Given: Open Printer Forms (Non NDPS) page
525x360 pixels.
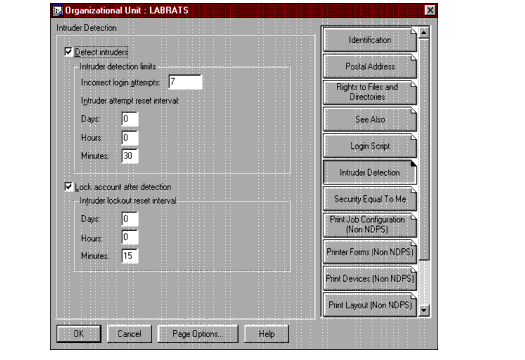Looking at the screenshot, I should point(370,252).
